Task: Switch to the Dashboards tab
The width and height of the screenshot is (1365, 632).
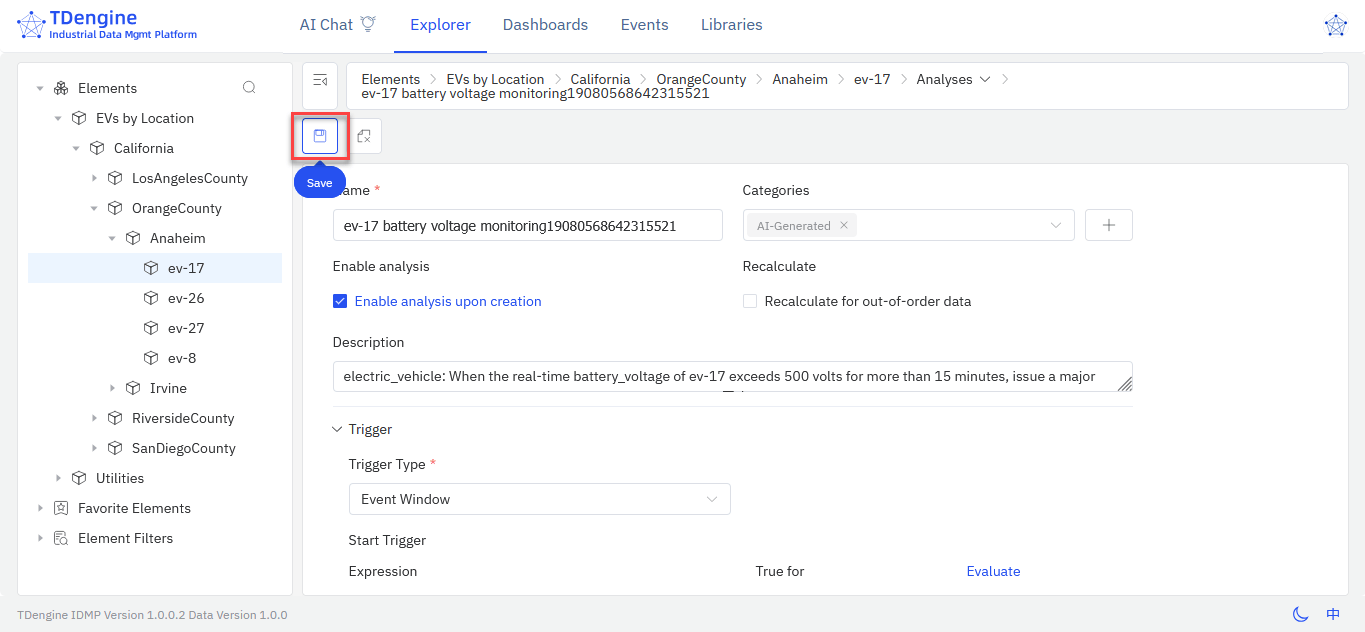Action: point(545,25)
